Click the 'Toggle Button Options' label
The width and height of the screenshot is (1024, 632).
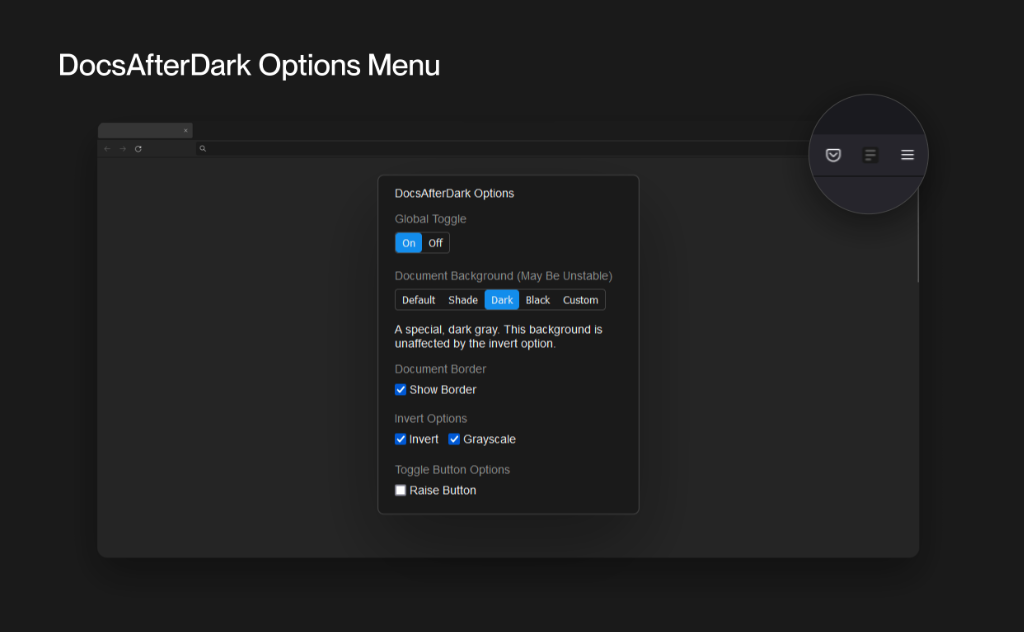click(x=452, y=469)
